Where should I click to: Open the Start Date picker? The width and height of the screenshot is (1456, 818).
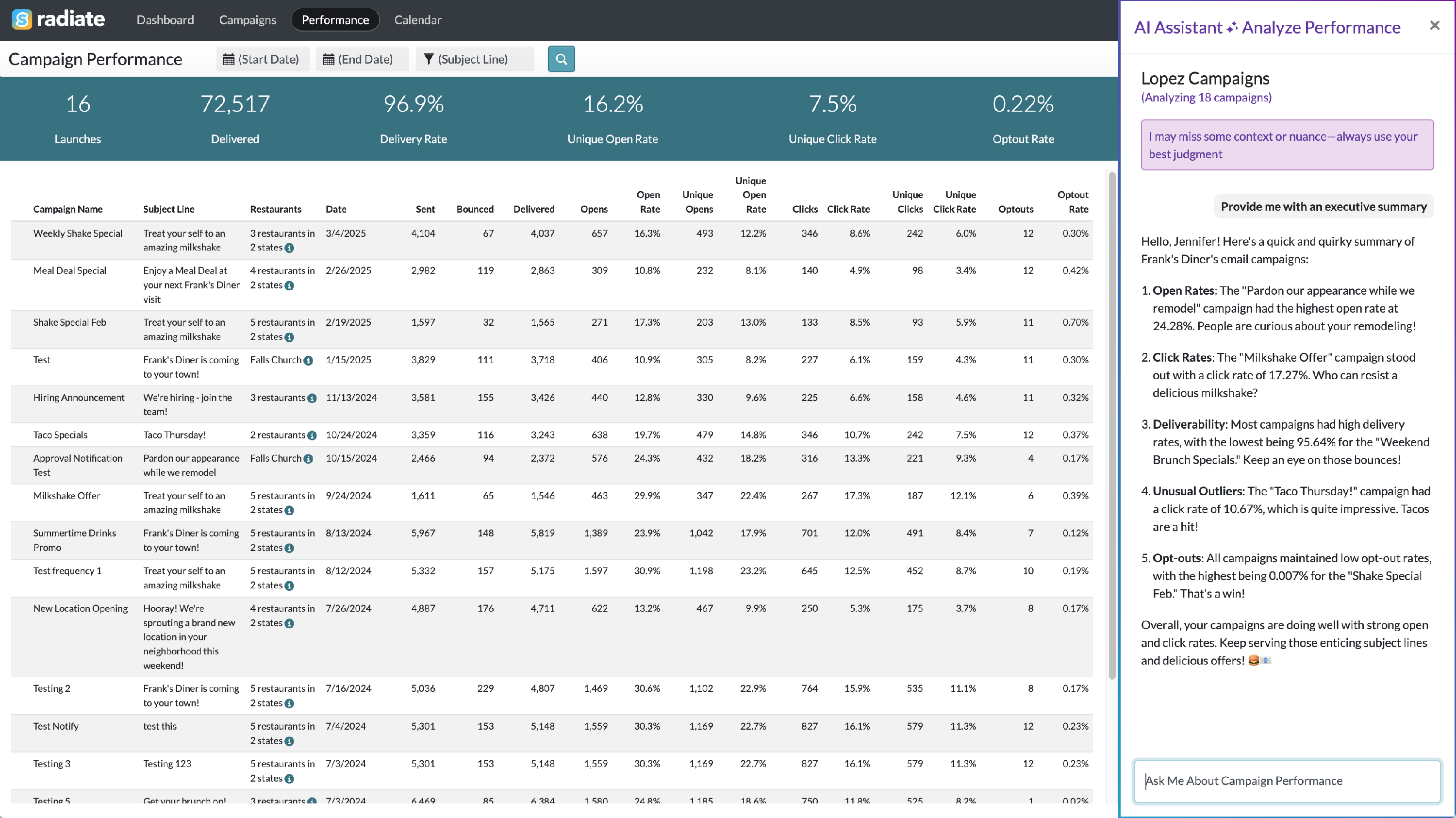click(262, 59)
